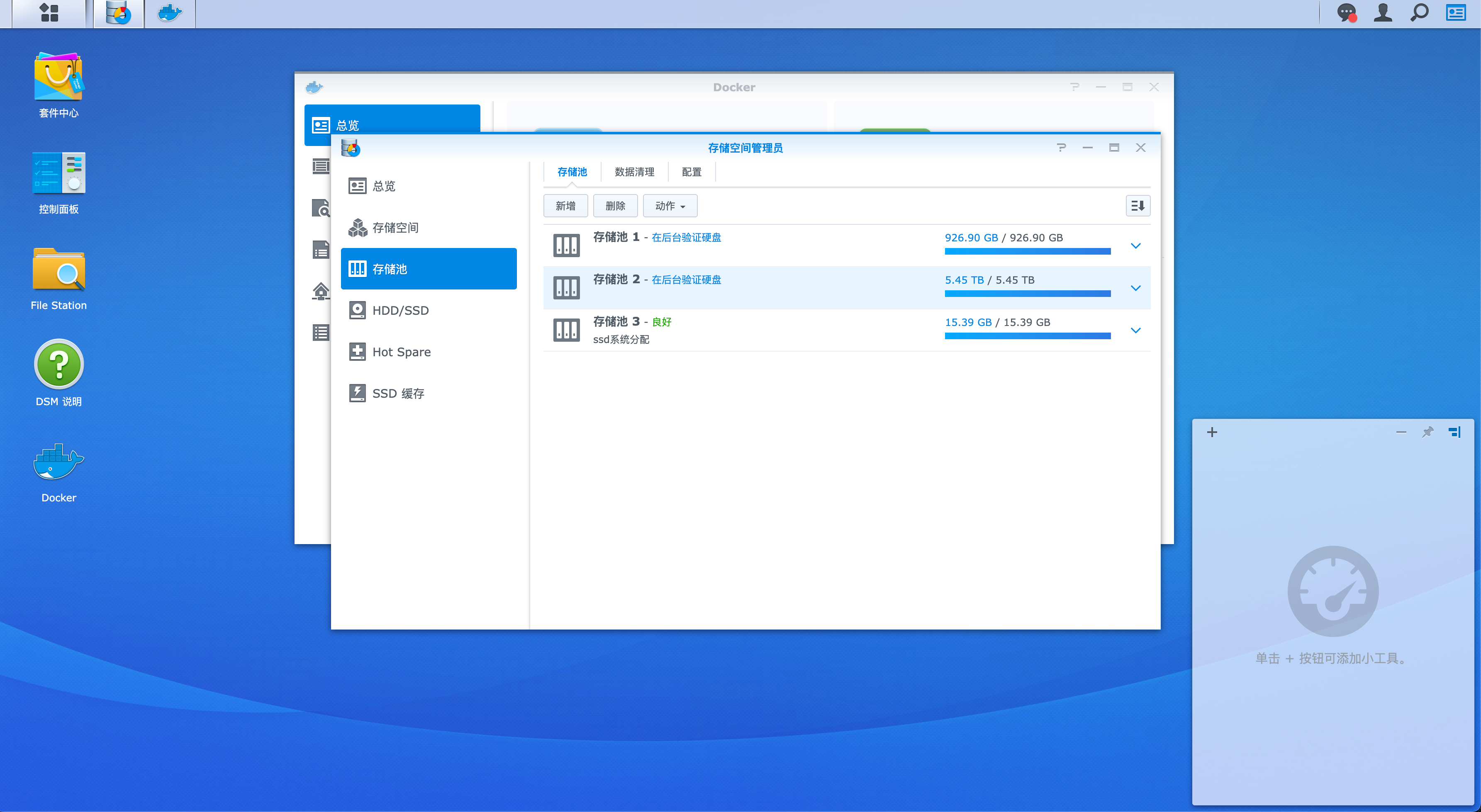Pin the widget panel
Screen dimensions: 1481x812
point(1427,432)
